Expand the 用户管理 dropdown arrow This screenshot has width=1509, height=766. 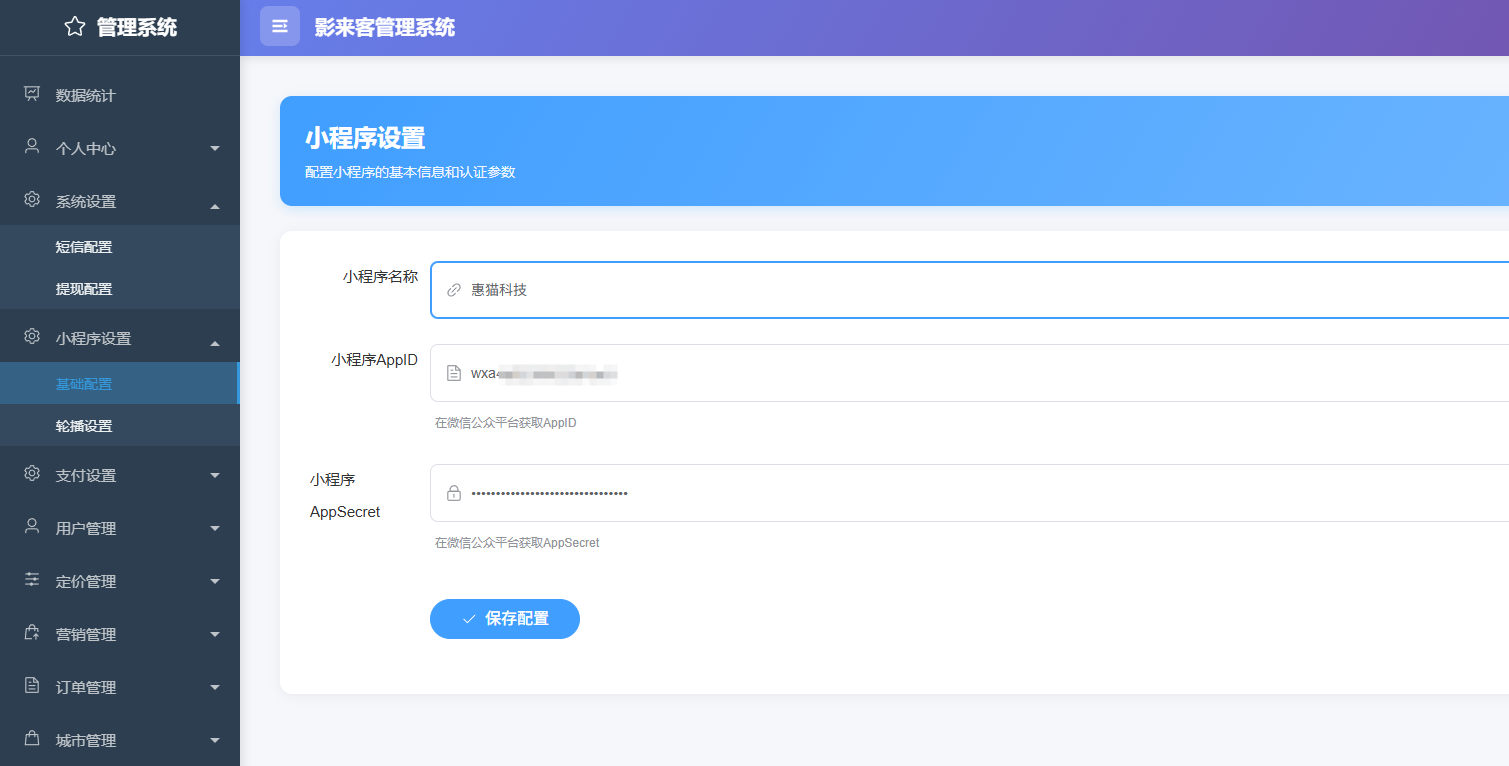point(215,528)
